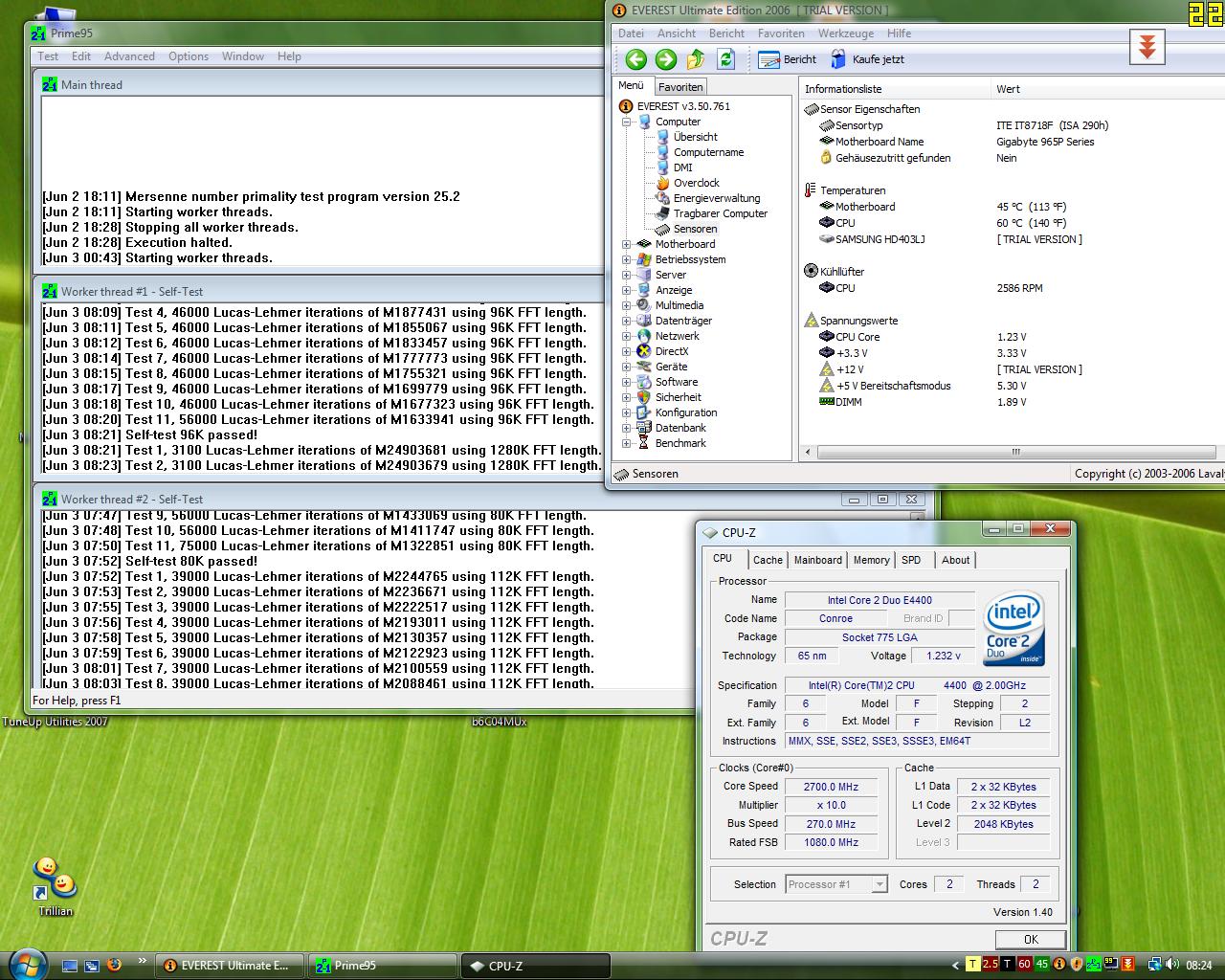Image resolution: width=1225 pixels, height=980 pixels.
Task: Click the Geräte icon in EVEREST tree
Action: tap(644, 367)
